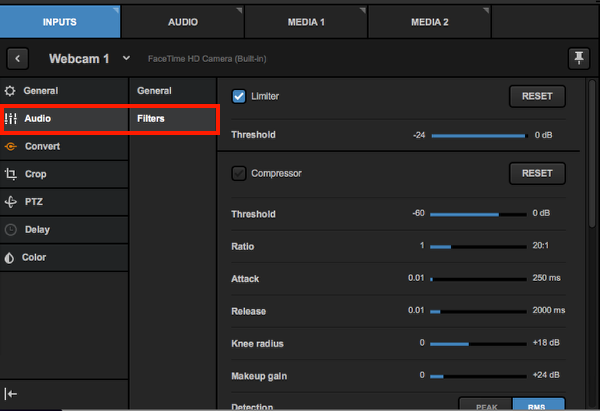Screen dimensions: 600x411
Task: Switch to the AUDIO tab
Action: tap(182, 21)
